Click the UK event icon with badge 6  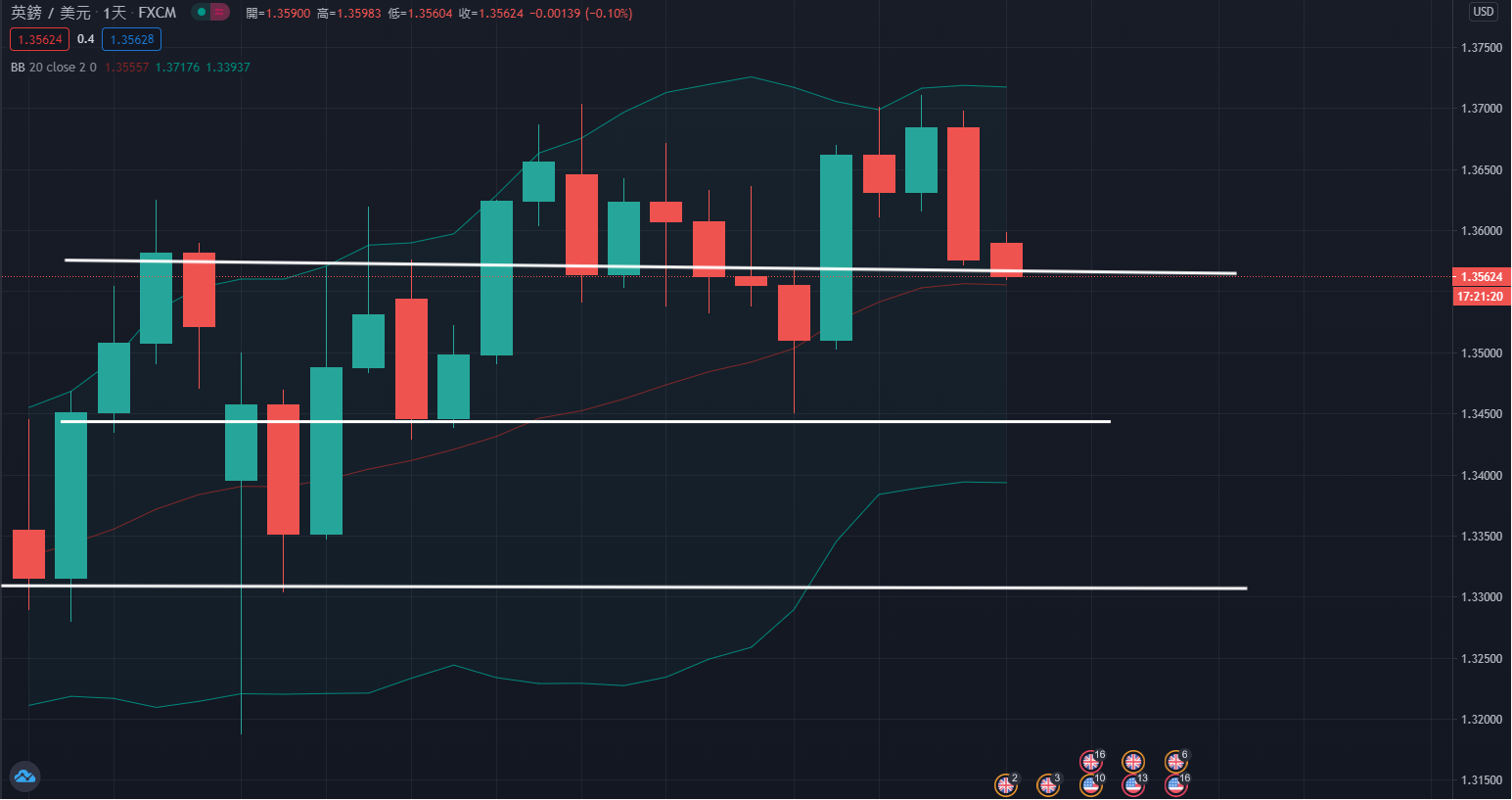[x=1175, y=761]
